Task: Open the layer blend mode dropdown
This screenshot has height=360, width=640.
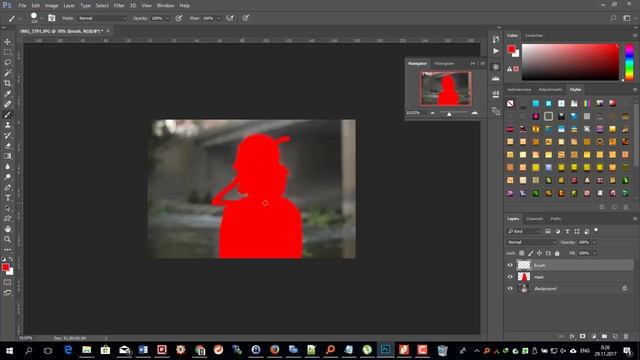Action: (x=532, y=242)
